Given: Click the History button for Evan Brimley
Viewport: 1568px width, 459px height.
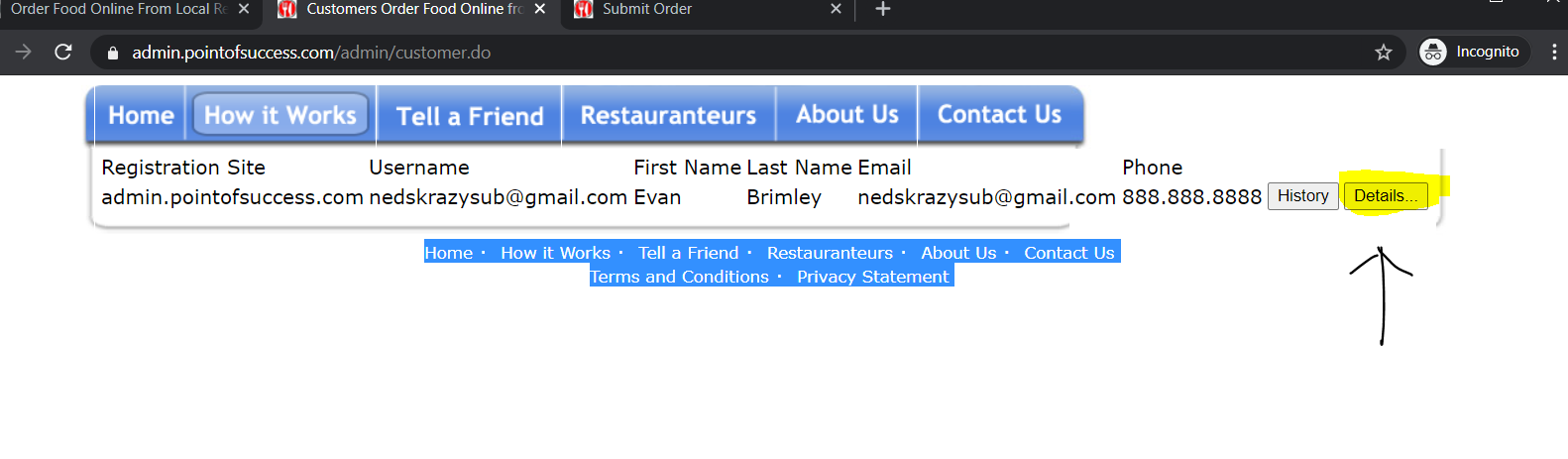Looking at the screenshot, I should [x=1302, y=195].
